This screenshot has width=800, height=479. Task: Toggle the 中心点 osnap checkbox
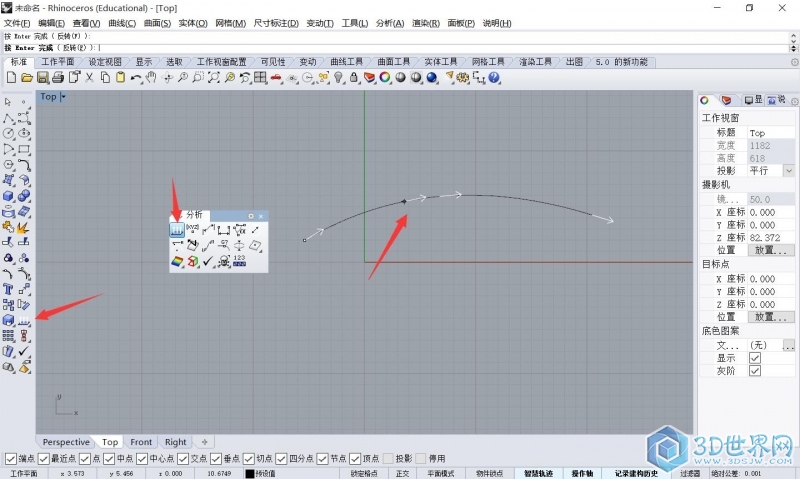(x=142, y=459)
